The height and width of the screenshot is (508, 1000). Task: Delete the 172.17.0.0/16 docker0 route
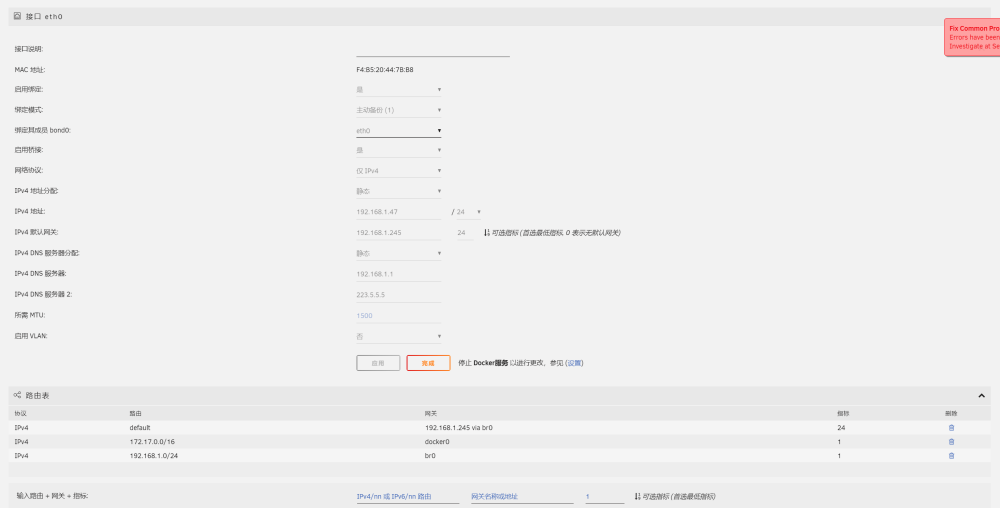tap(951, 442)
